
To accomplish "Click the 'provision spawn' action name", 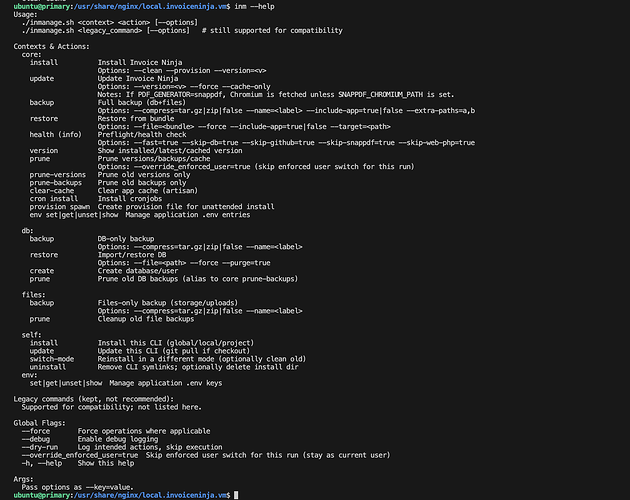I will point(59,207).
